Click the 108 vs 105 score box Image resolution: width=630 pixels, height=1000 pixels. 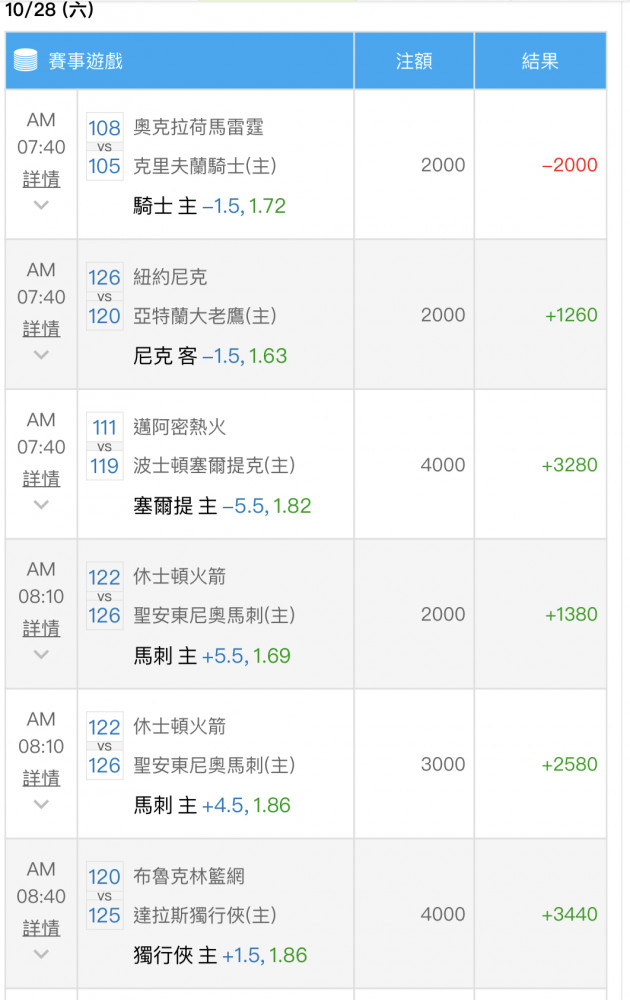(104, 147)
